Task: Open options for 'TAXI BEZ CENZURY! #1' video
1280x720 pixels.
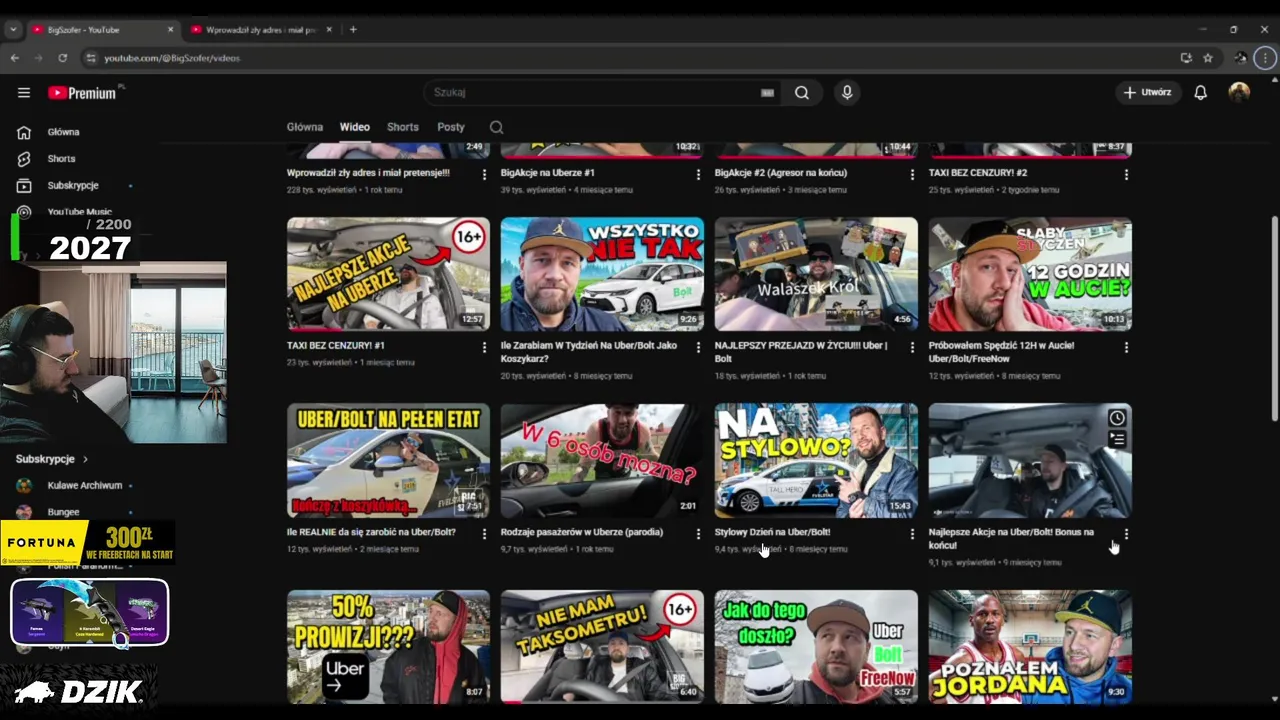Action: (x=484, y=347)
